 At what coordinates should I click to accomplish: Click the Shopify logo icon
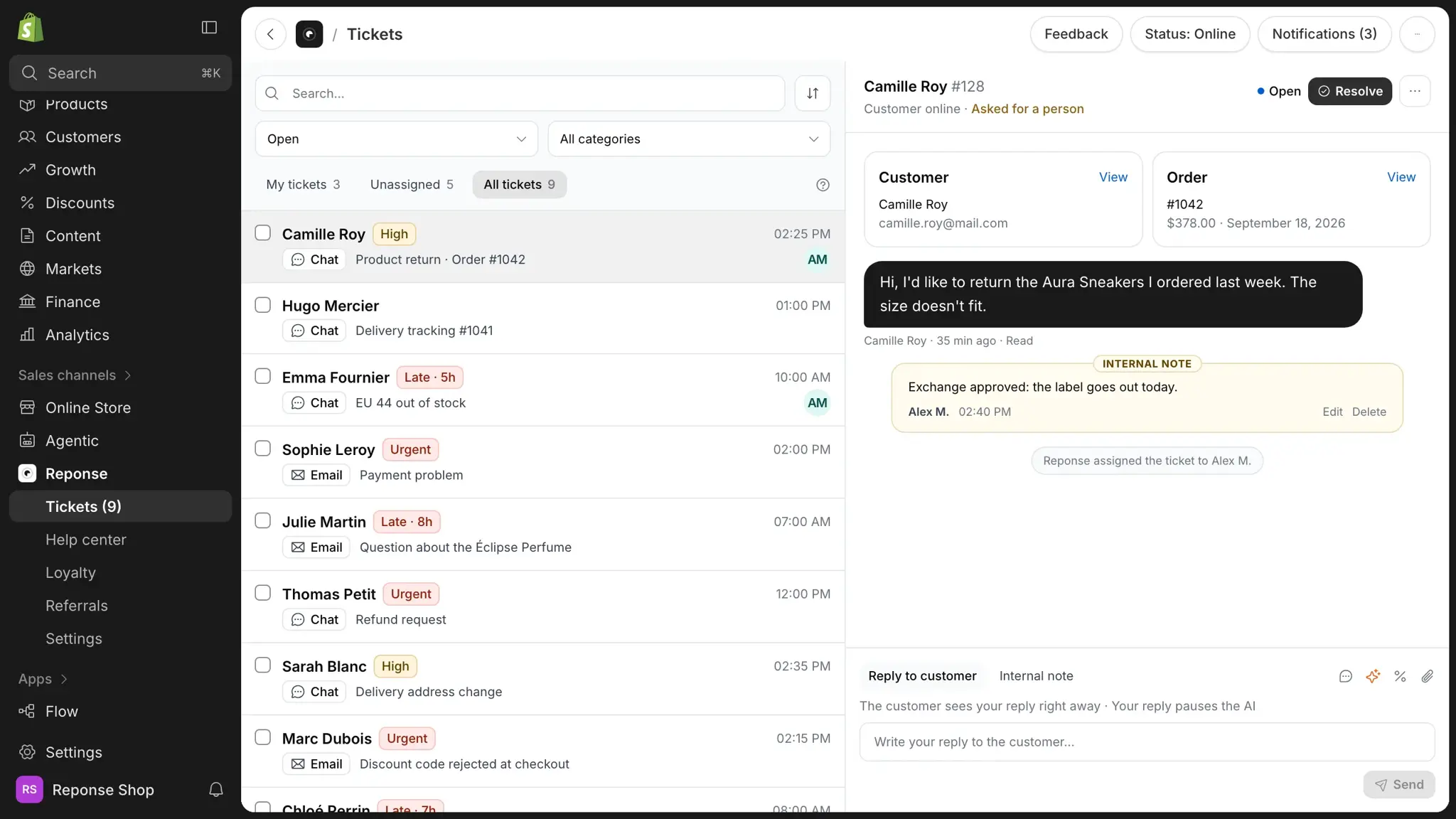point(31,28)
